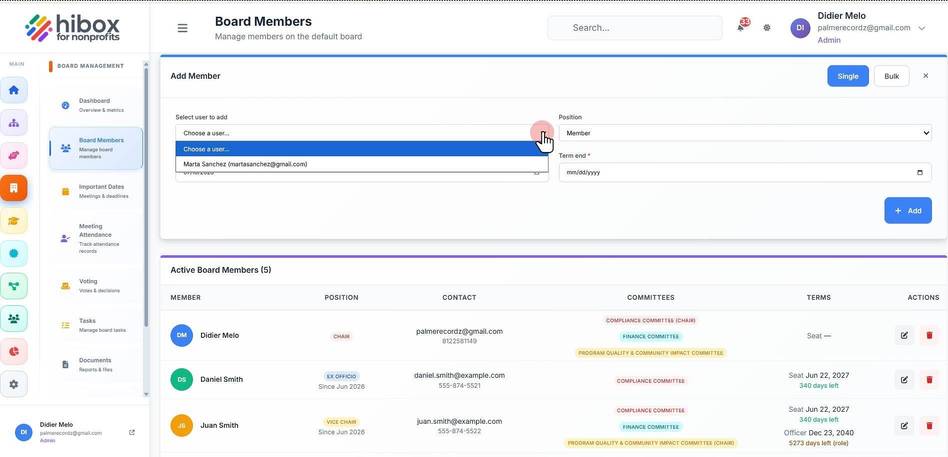Click the Vice Chair position badge
The image size is (948, 457).
click(x=342, y=422)
